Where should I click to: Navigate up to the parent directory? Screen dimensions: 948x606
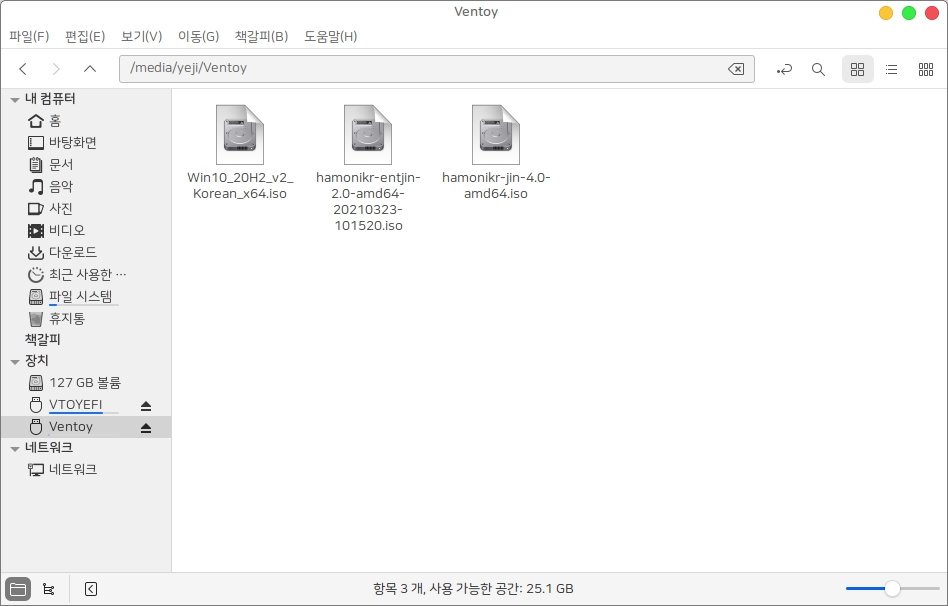pyautogui.click(x=90, y=69)
